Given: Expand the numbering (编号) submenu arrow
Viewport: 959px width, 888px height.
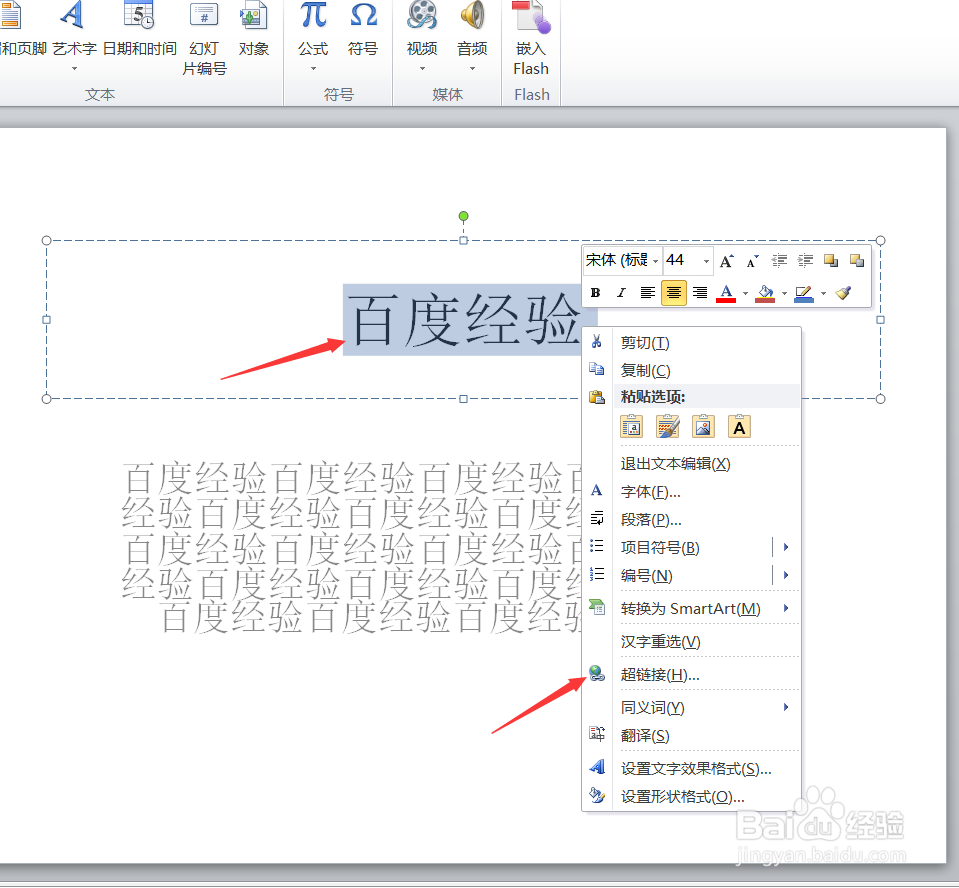Looking at the screenshot, I should (786, 575).
